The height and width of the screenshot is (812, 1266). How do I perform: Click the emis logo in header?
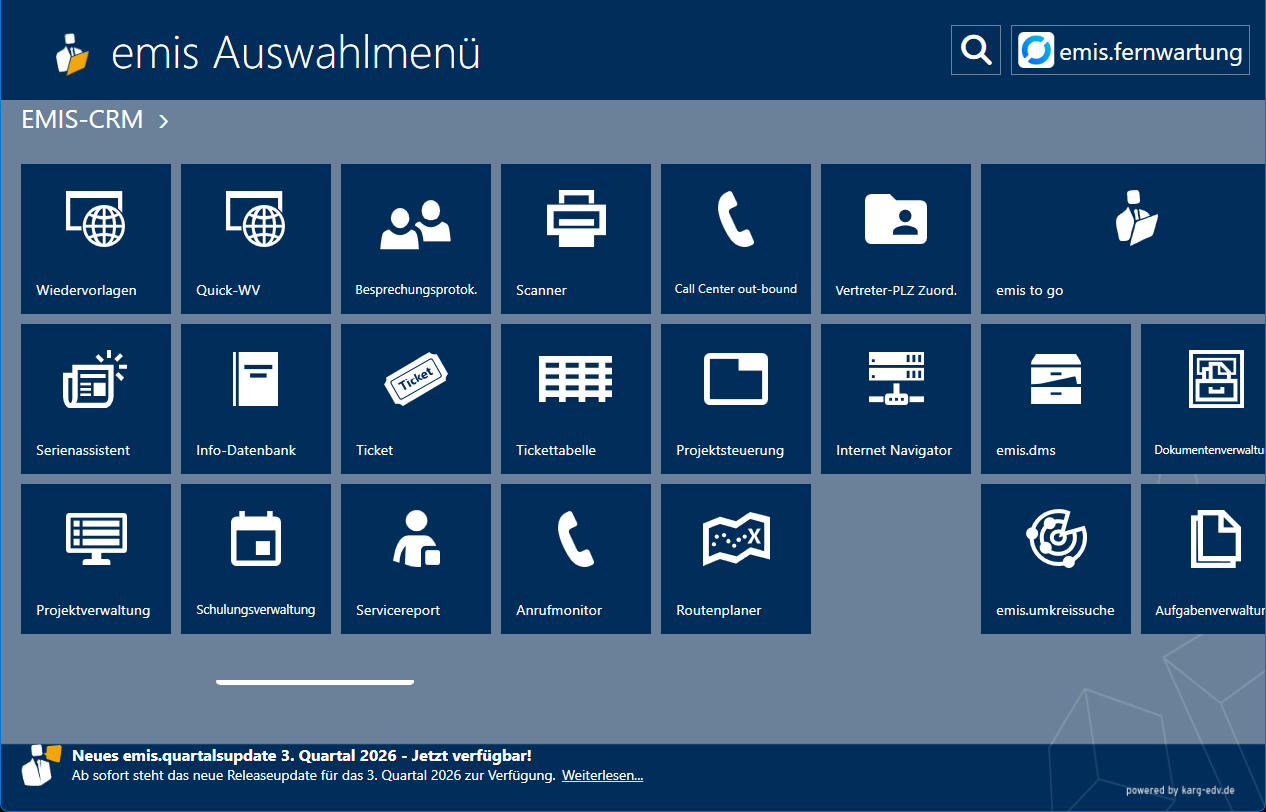point(72,53)
